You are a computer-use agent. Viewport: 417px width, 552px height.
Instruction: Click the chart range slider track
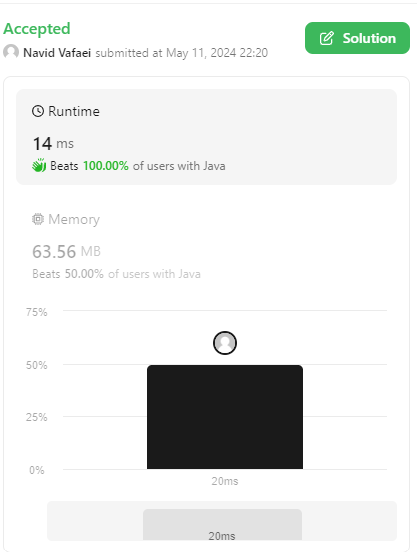click(x=222, y=521)
